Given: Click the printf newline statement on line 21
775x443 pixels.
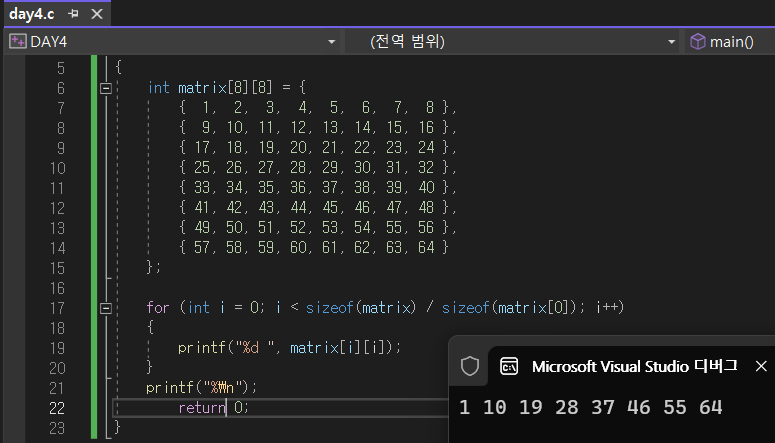Looking at the screenshot, I should point(202,387).
